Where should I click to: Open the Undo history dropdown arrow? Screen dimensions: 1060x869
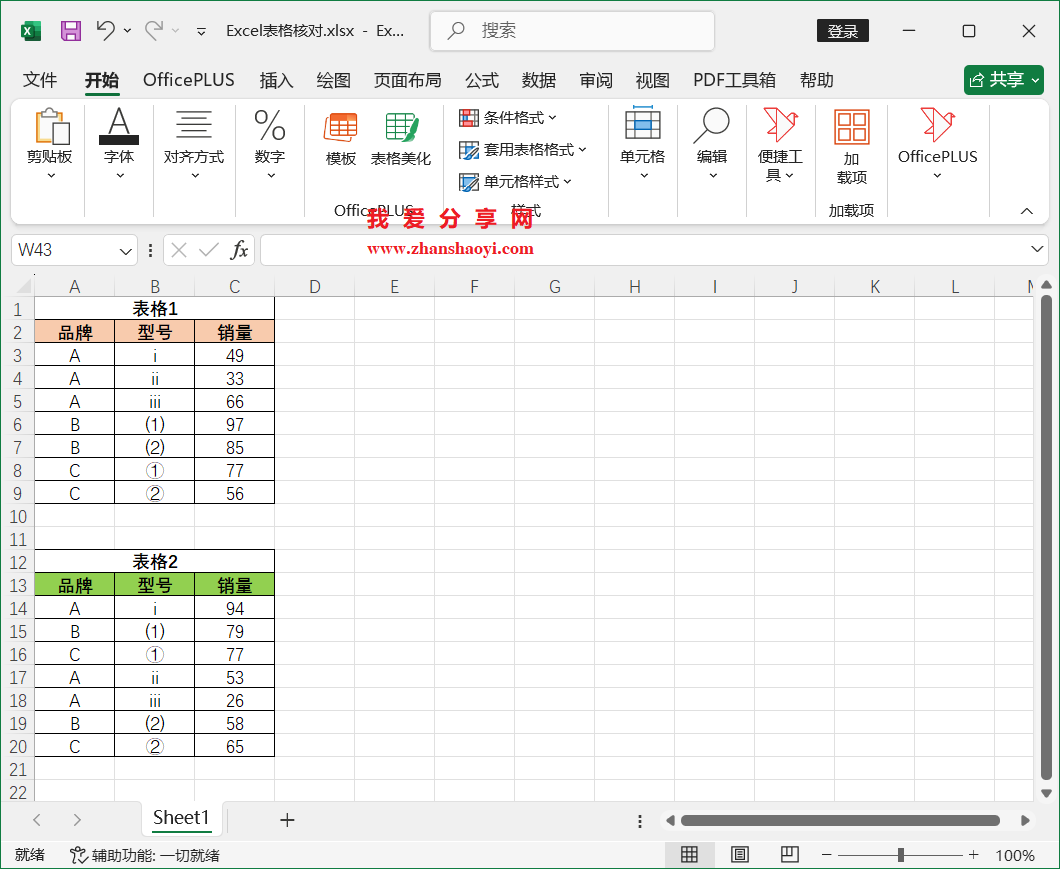[x=127, y=30]
